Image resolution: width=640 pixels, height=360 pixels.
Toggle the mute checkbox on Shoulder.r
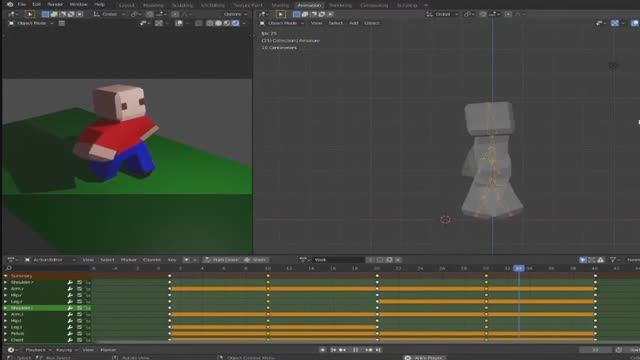[x=80, y=282]
